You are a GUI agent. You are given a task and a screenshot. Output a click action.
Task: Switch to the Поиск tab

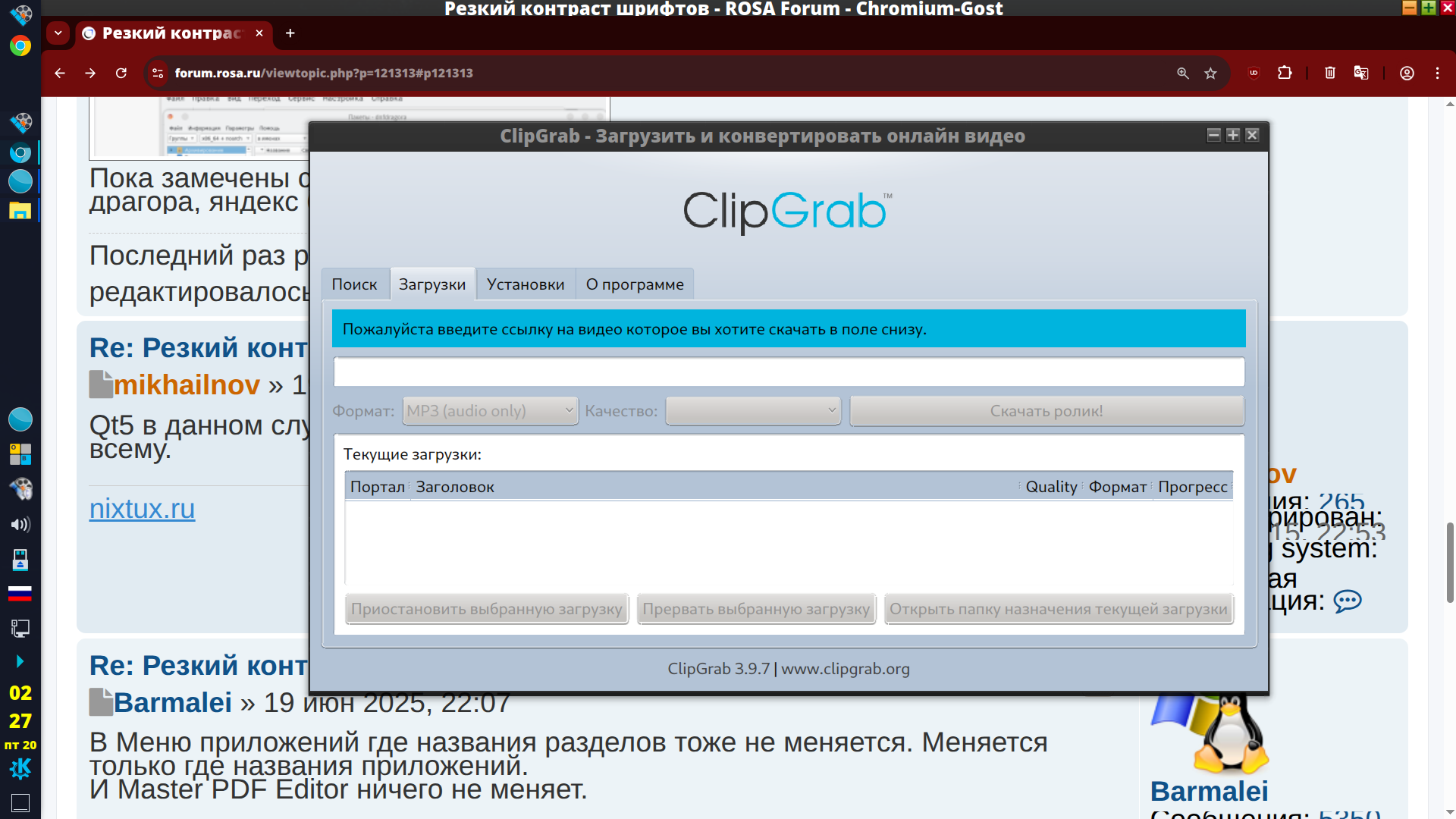click(354, 284)
